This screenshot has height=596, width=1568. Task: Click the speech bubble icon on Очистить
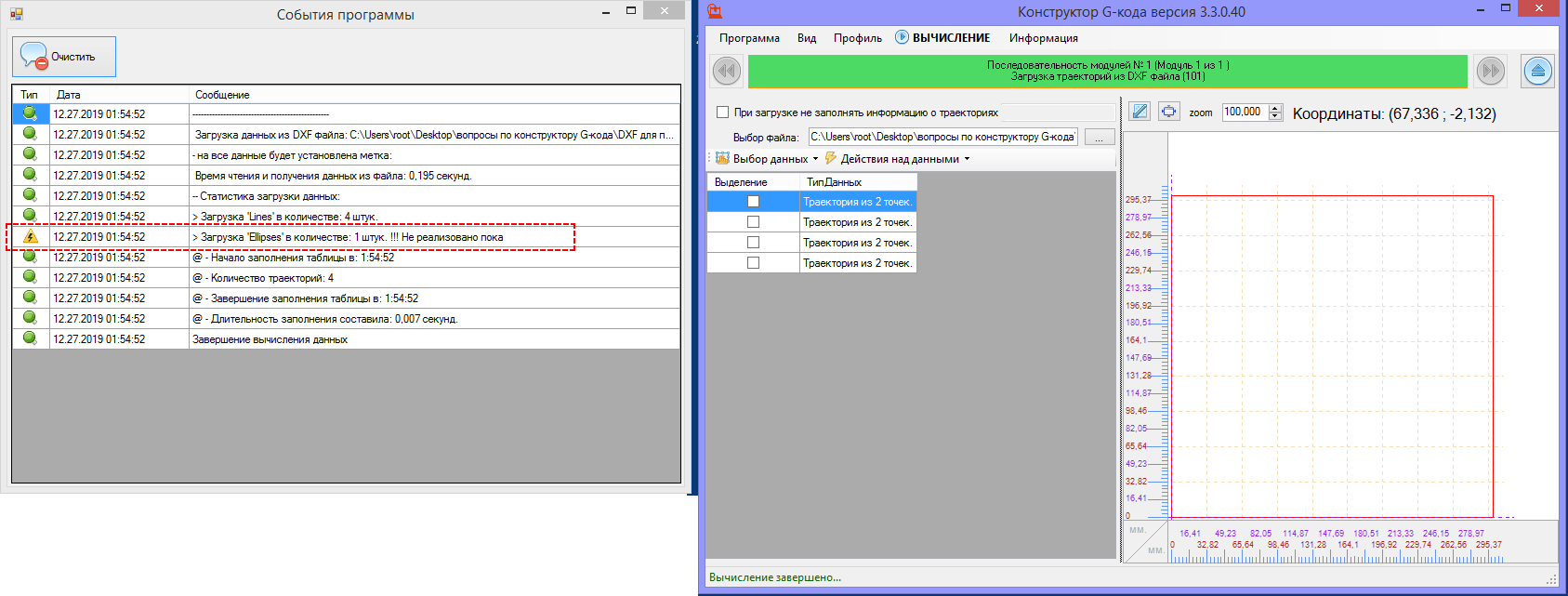click(x=33, y=56)
